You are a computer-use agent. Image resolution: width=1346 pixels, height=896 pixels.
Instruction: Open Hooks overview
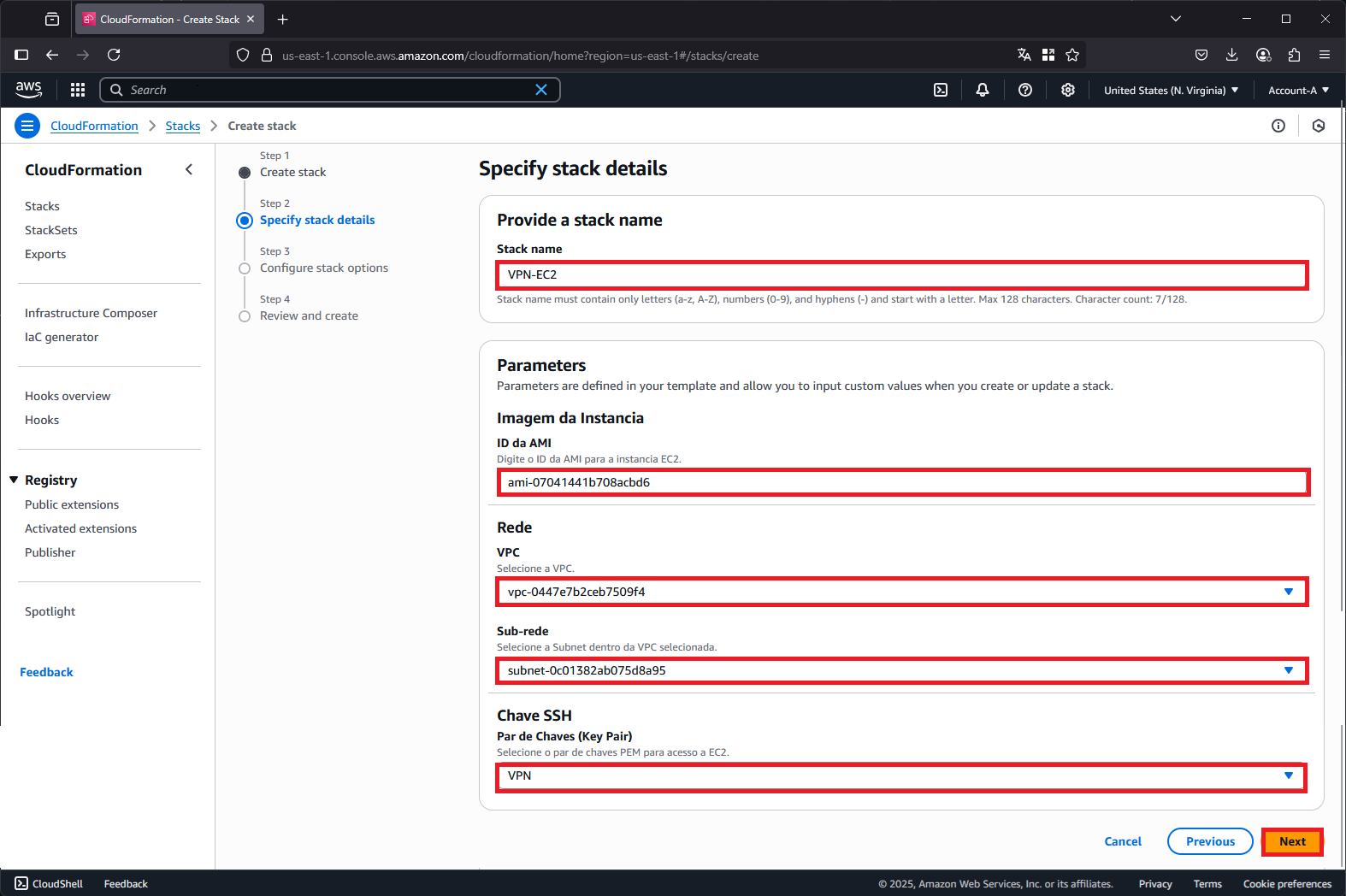[x=68, y=396]
